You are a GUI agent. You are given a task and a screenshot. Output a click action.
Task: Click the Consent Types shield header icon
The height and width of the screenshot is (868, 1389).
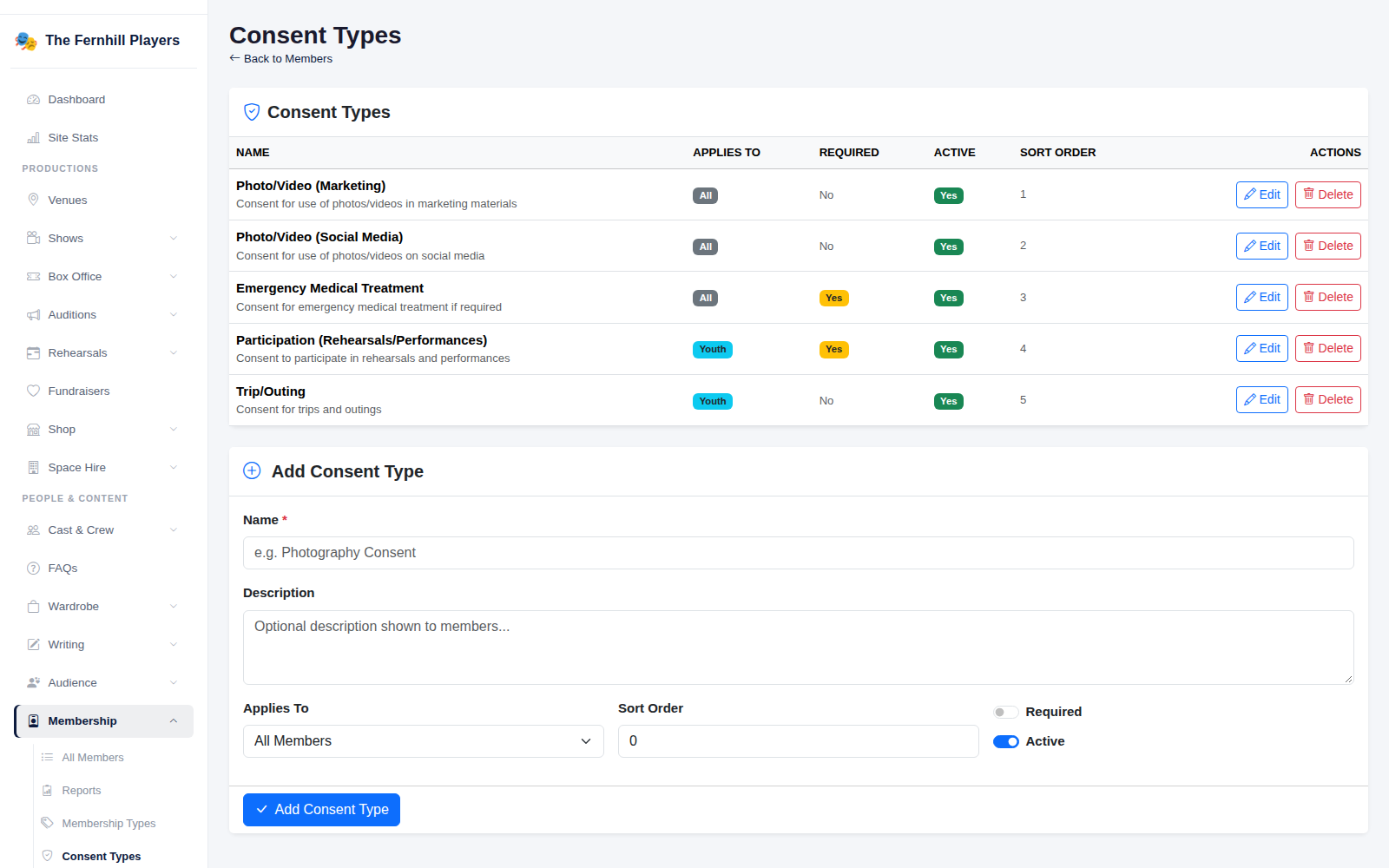coord(252,112)
